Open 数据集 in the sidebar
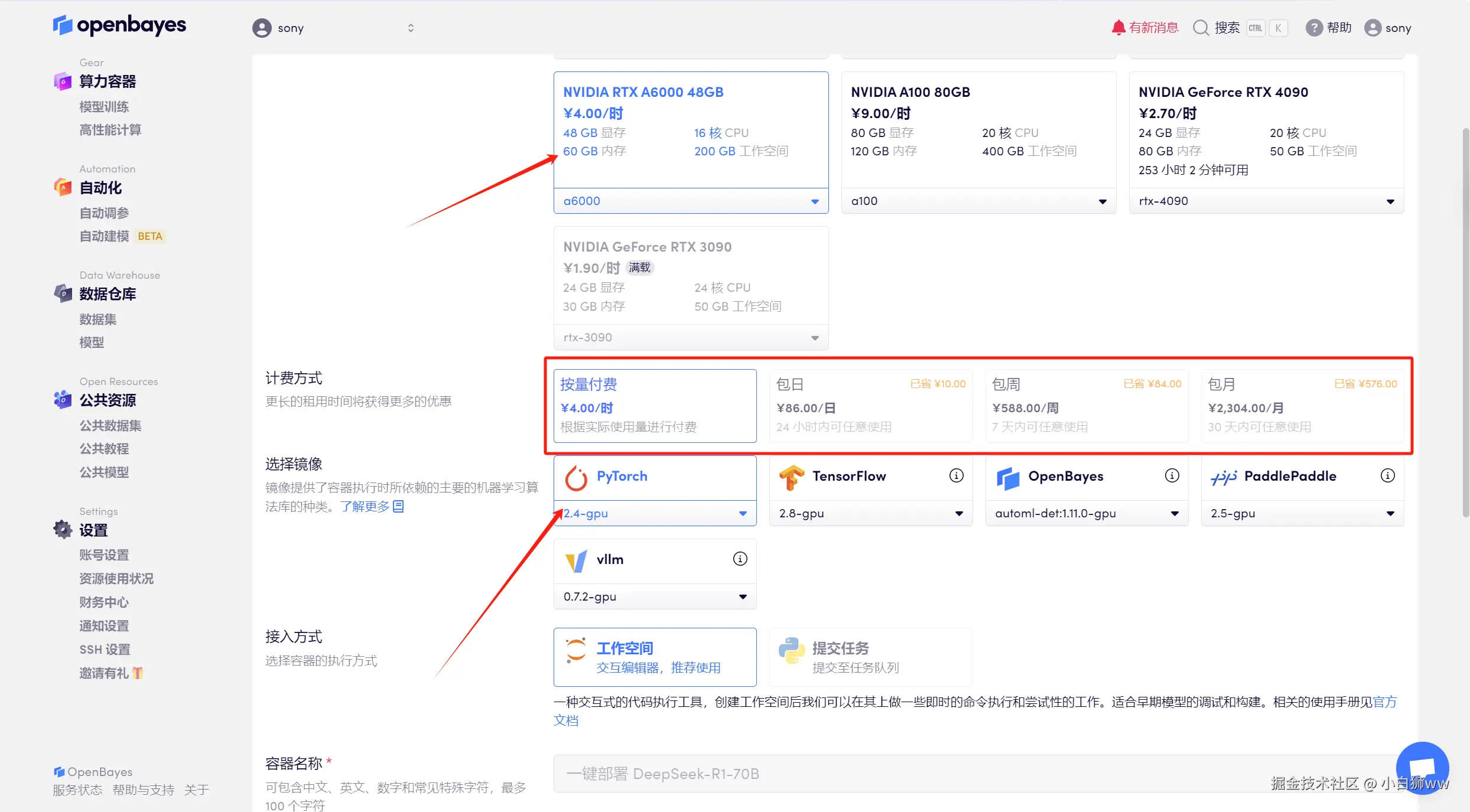1470x812 pixels. click(x=98, y=319)
